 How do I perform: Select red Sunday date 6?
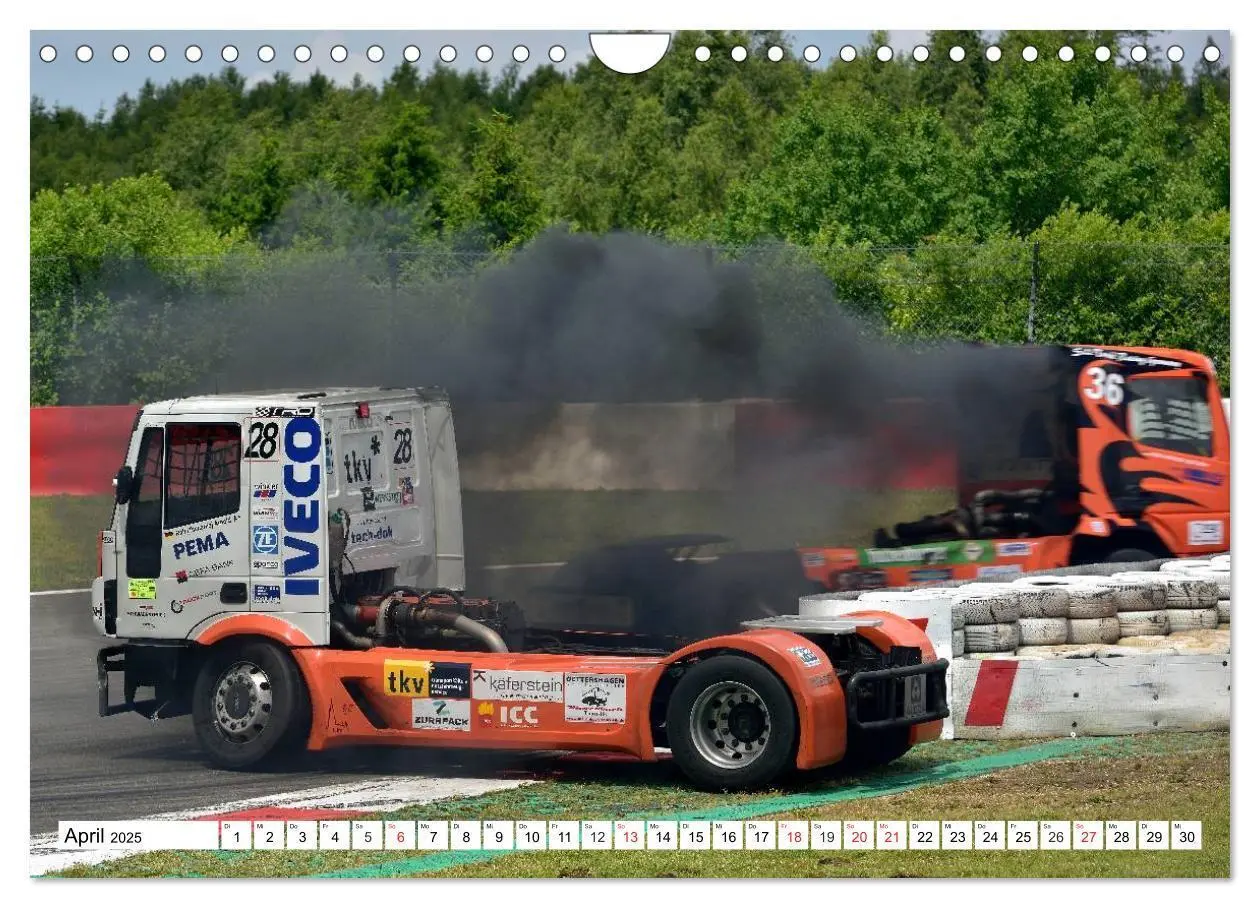400,836
